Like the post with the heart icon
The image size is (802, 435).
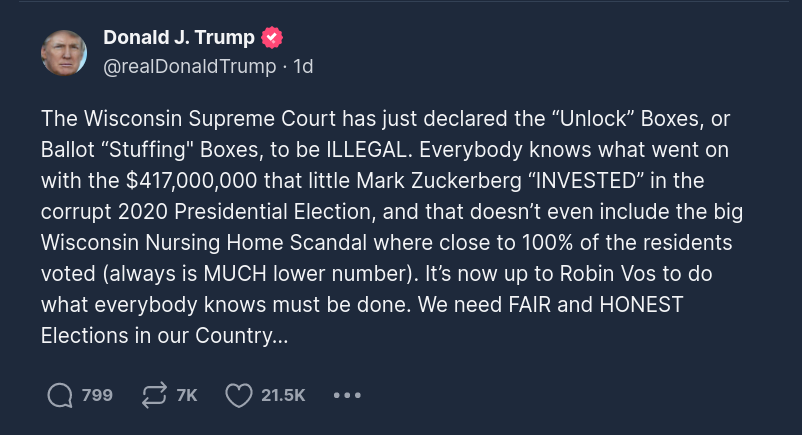pos(238,396)
